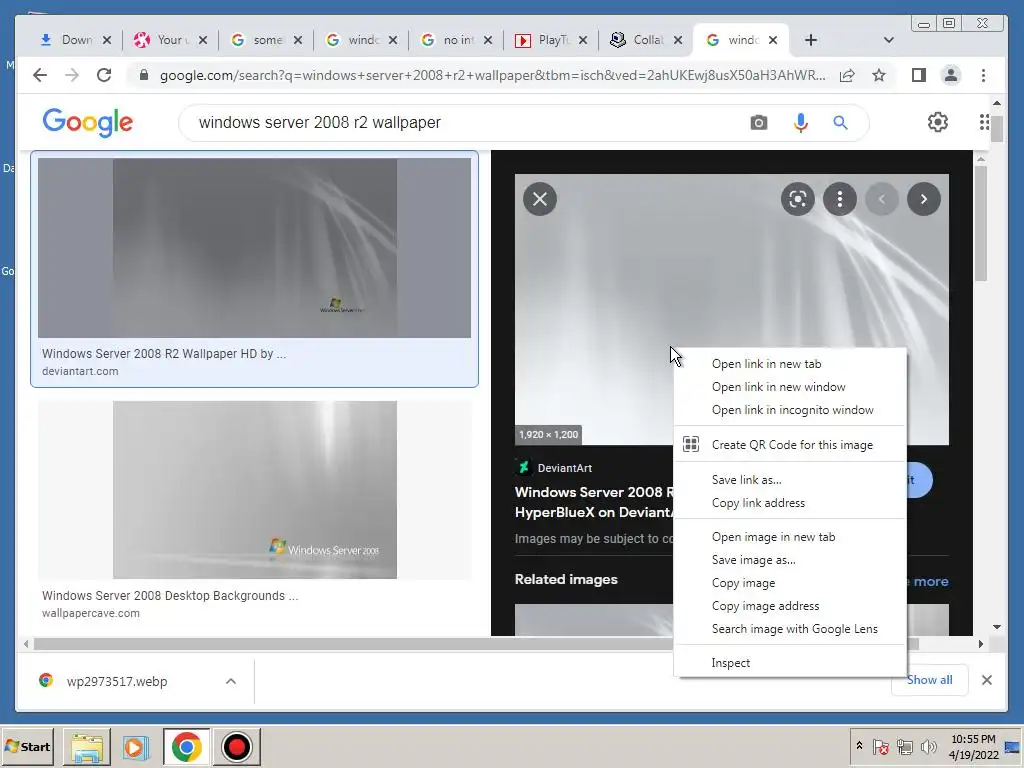Open the Windows Start menu
The height and width of the screenshot is (768, 1024).
tap(28, 746)
